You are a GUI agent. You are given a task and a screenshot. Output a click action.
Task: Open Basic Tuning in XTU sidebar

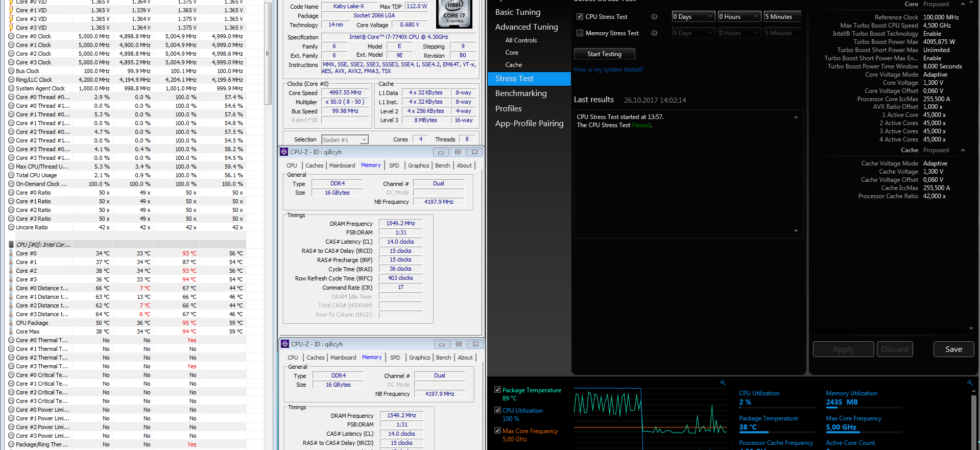click(x=518, y=12)
